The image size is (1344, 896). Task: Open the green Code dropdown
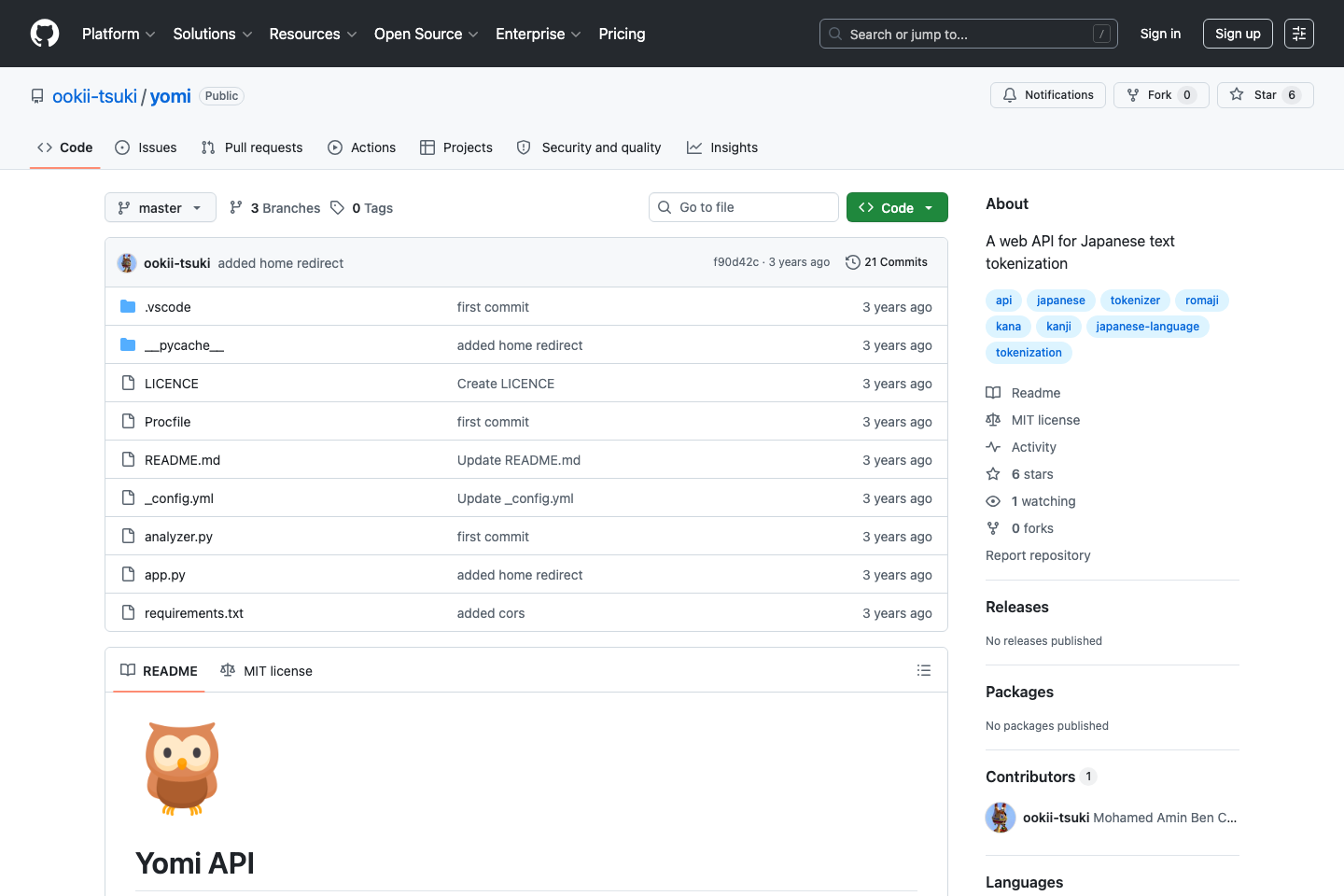[x=896, y=207]
